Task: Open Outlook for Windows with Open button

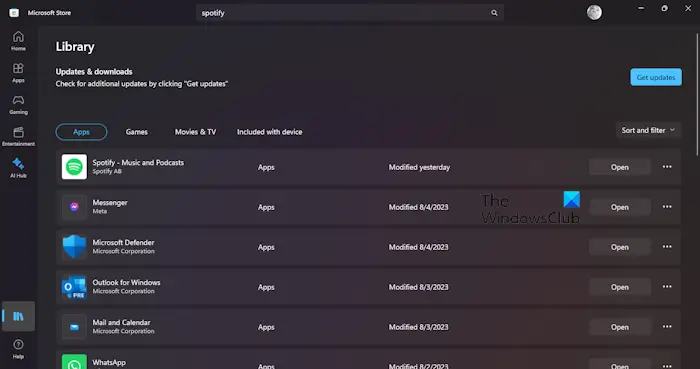Action: click(620, 287)
